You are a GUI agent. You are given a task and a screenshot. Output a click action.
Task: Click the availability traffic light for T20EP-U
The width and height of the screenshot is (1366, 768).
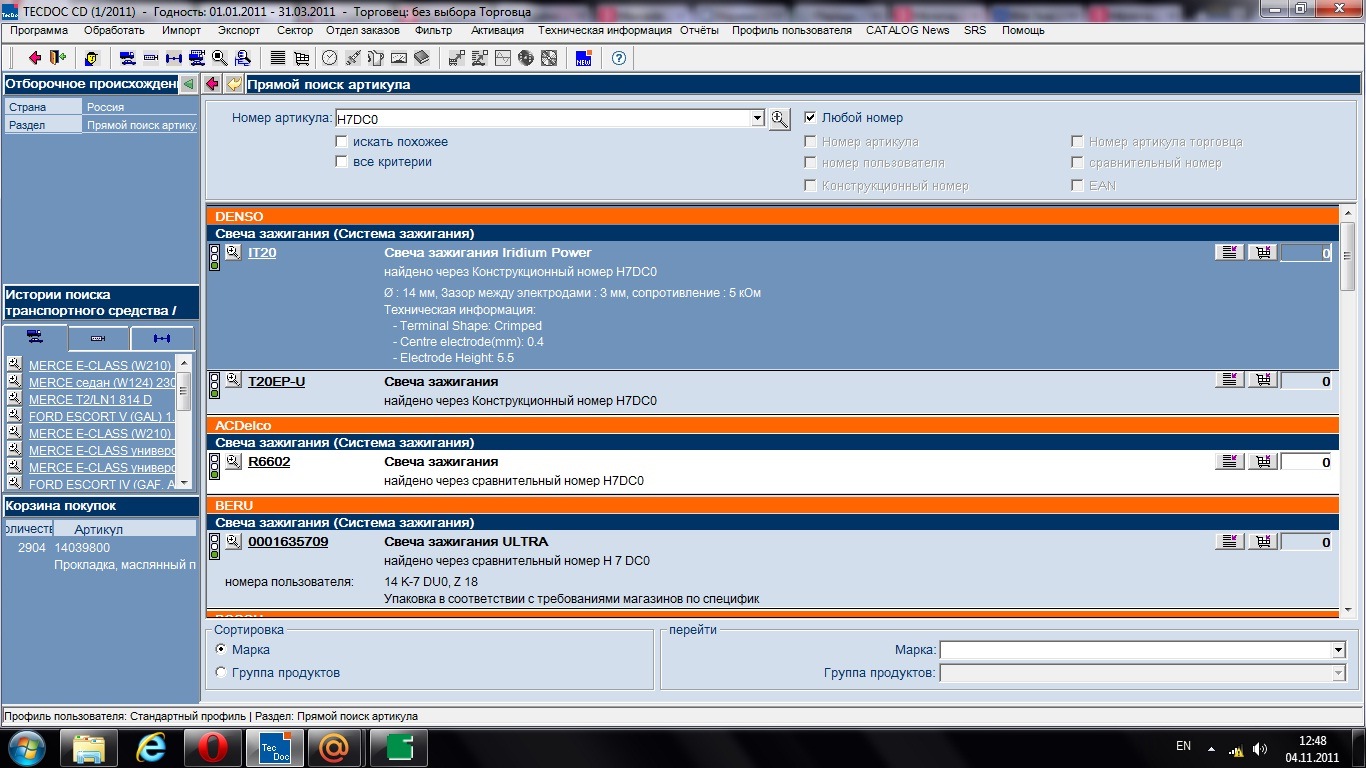(214, 385)
